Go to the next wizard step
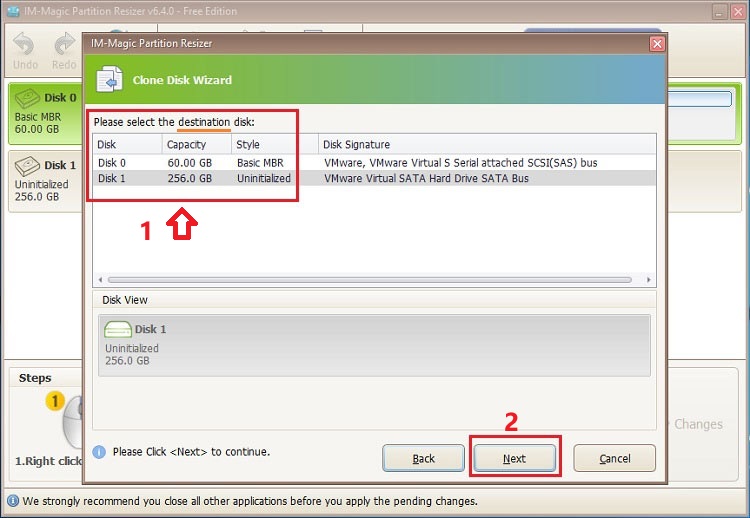 click(x=515, y=458)
